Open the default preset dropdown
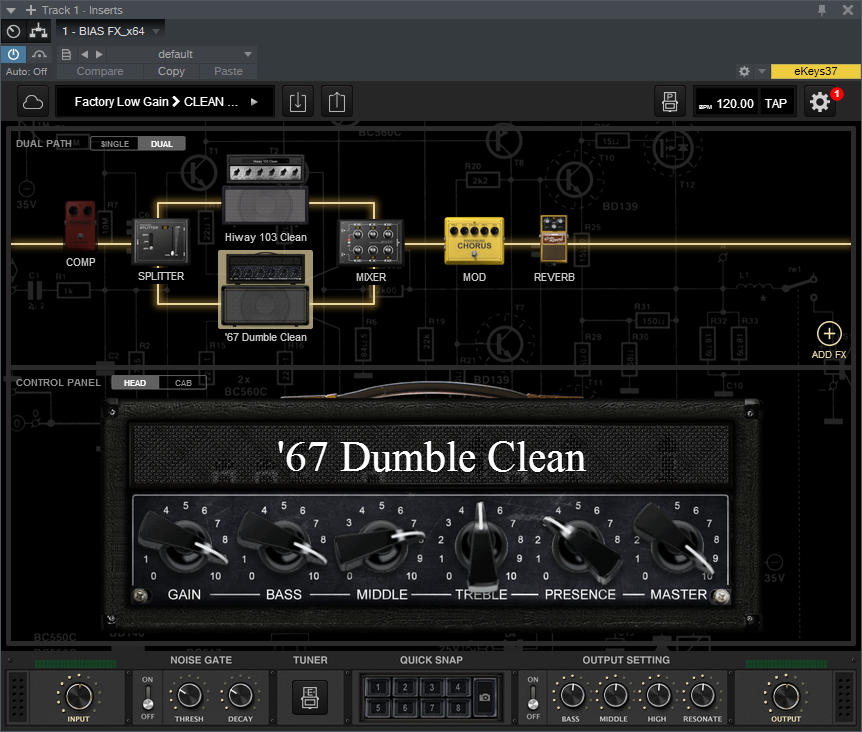Screen dimensions: 862x732 tap(248, 54)
